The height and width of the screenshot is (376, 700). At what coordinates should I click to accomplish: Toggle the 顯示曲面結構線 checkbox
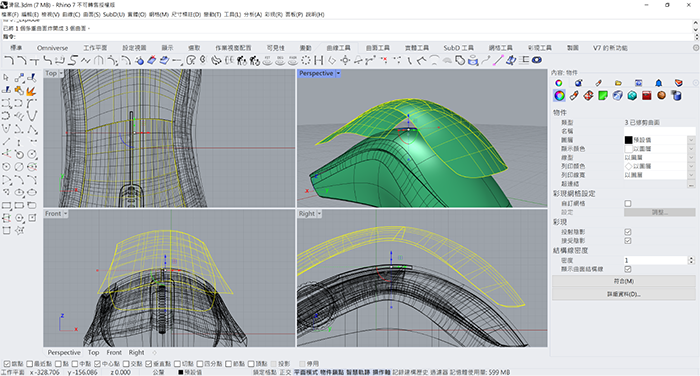click(628, 269)
